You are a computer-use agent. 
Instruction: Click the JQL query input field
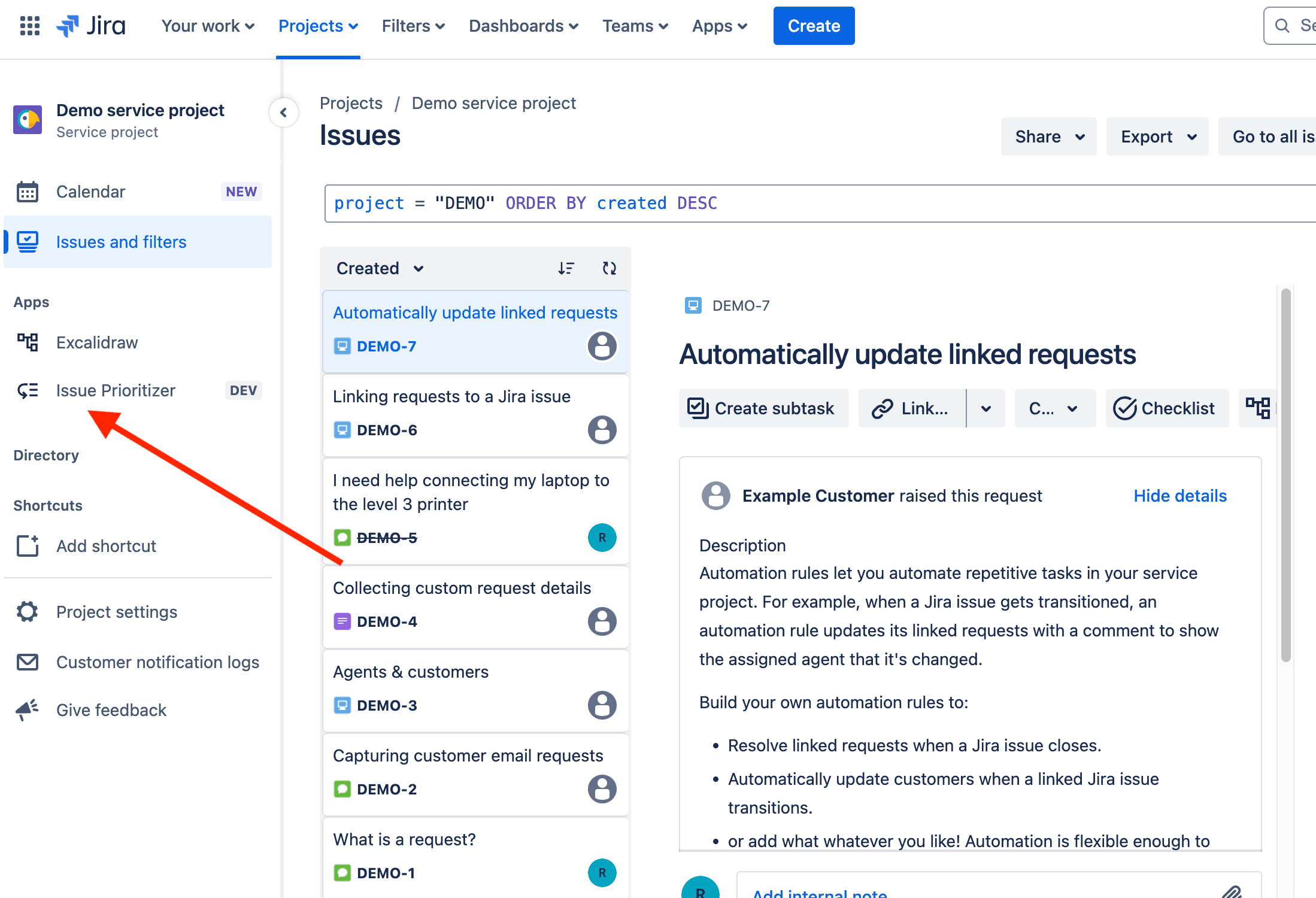820,204
